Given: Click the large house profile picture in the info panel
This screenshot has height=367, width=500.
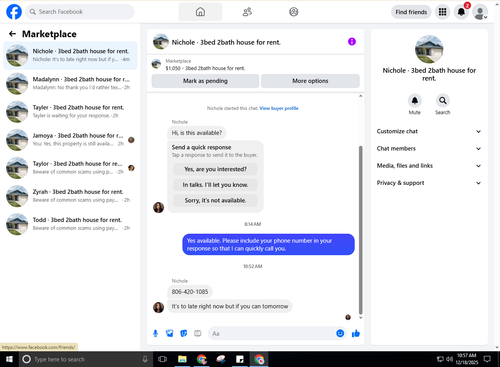Looking at the screenshot, I should pos(429,49).
